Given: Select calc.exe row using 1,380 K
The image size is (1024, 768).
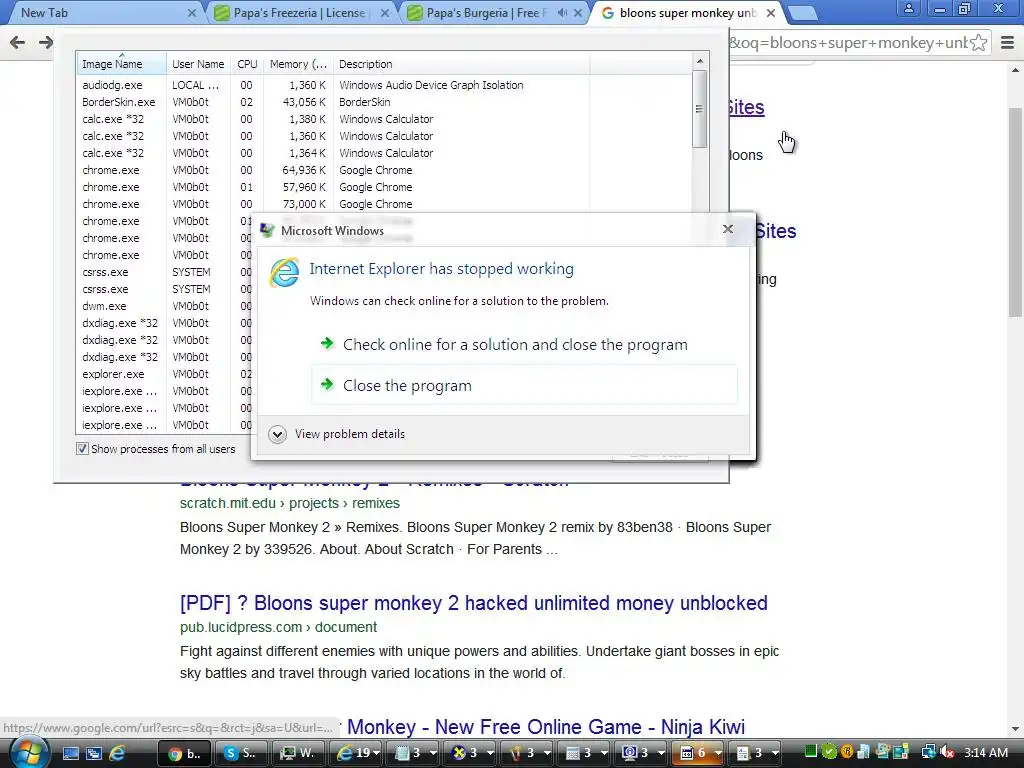Looking at the screenshot, I should (384, 119).
